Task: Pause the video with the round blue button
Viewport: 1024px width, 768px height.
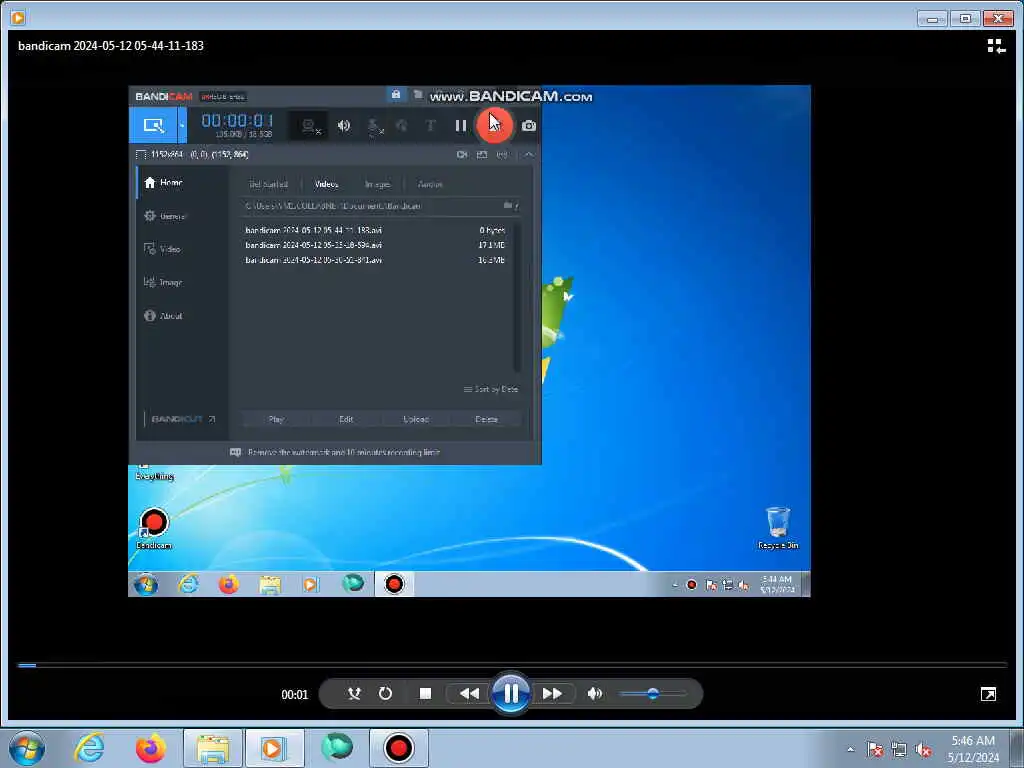Action: (x=511, y=694)
